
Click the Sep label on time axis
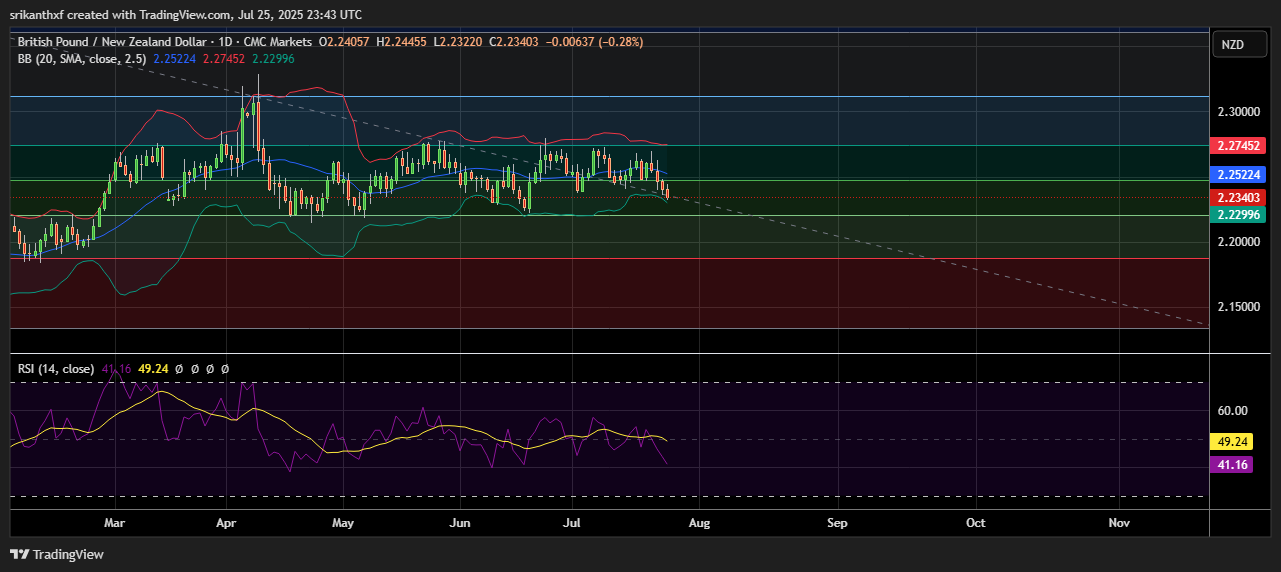tap(837, 523)
